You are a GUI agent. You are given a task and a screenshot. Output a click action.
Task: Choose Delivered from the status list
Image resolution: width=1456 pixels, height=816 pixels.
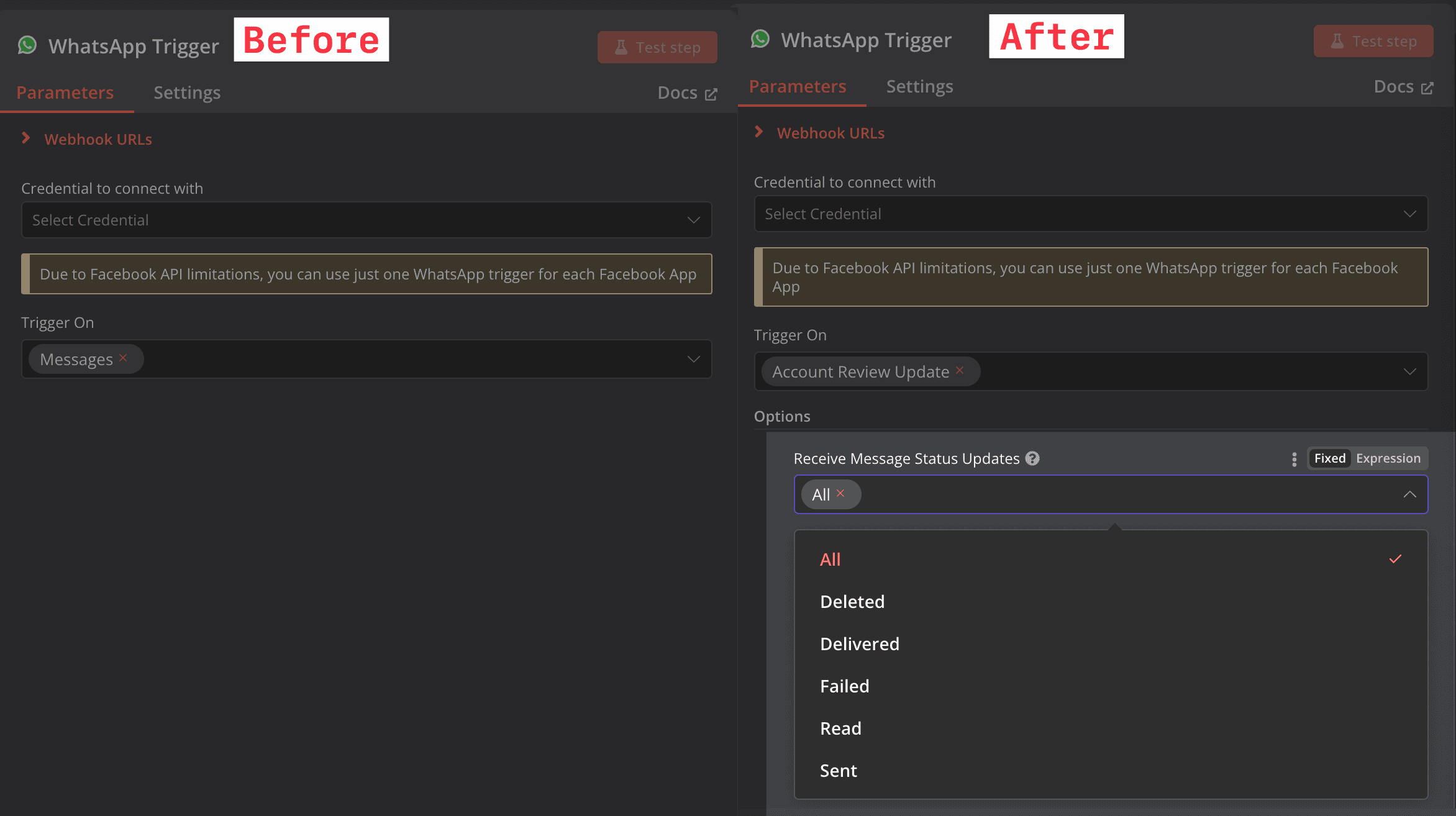click(860, 644)
